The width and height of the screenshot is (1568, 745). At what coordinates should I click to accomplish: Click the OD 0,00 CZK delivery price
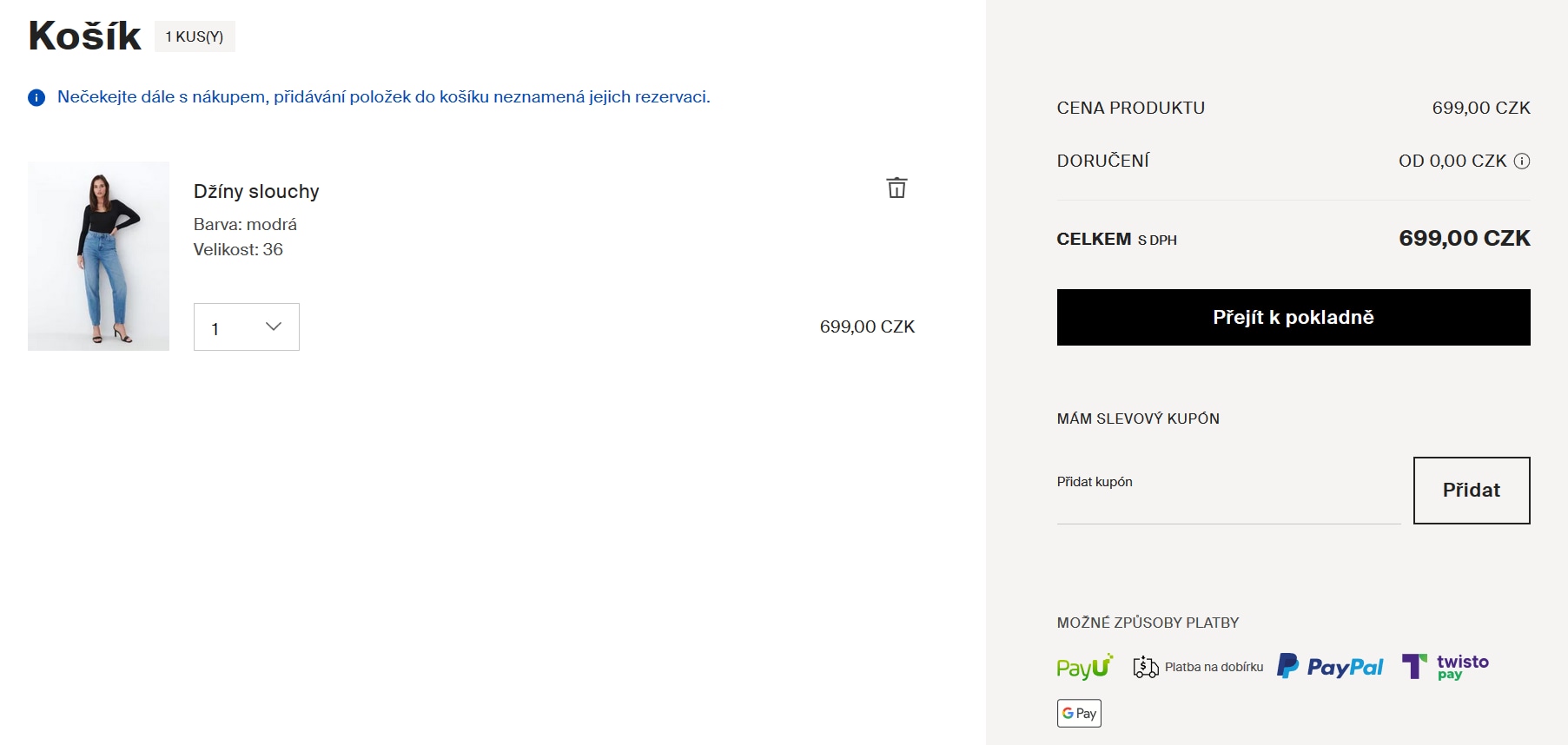tap(1452, 161)
